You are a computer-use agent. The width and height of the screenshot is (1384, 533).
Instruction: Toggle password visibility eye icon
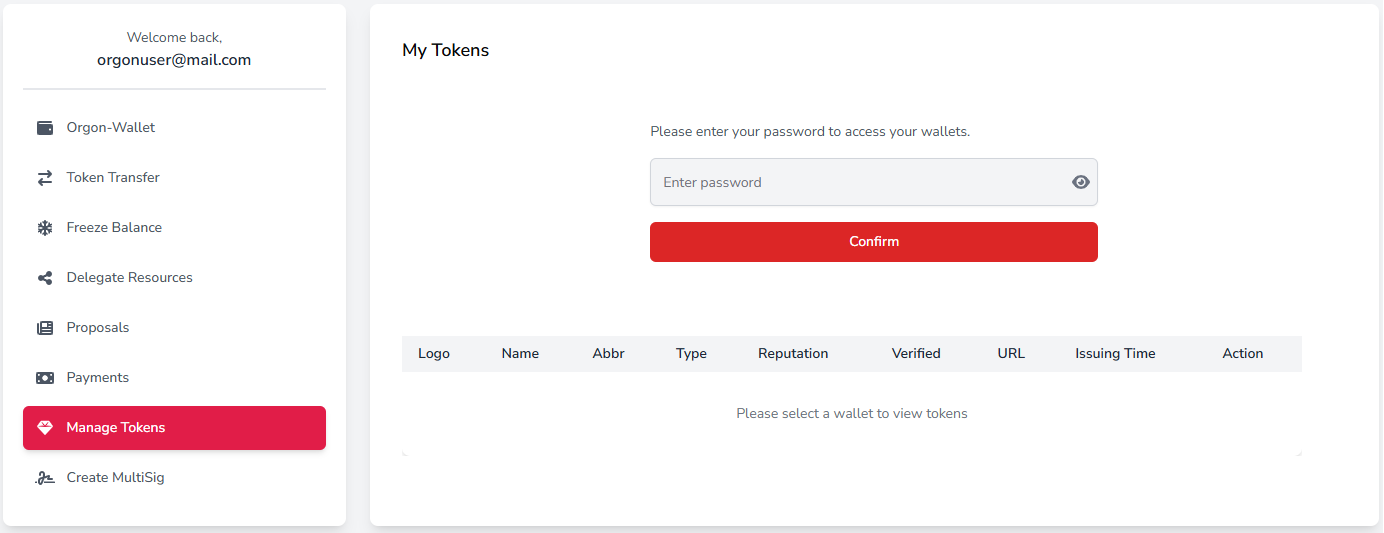click(x=1080, y=182)
